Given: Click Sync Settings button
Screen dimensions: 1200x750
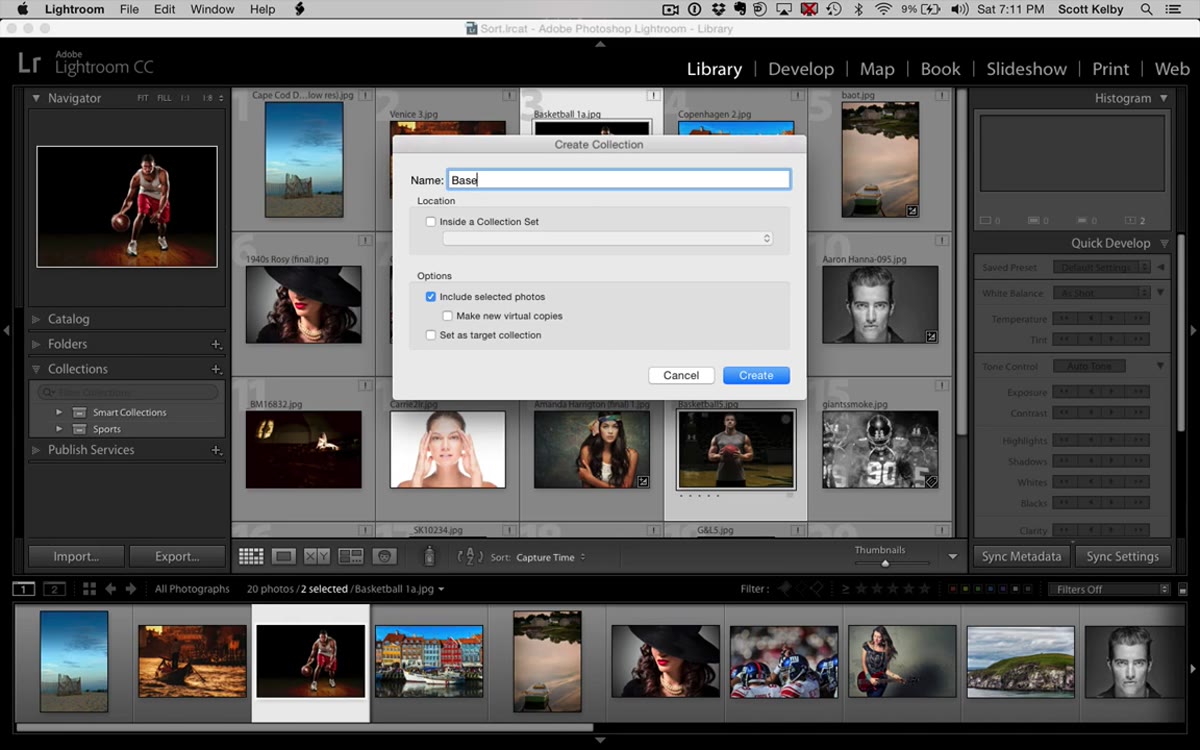Looking at the screenshot, I should [x=1122, y=556].
